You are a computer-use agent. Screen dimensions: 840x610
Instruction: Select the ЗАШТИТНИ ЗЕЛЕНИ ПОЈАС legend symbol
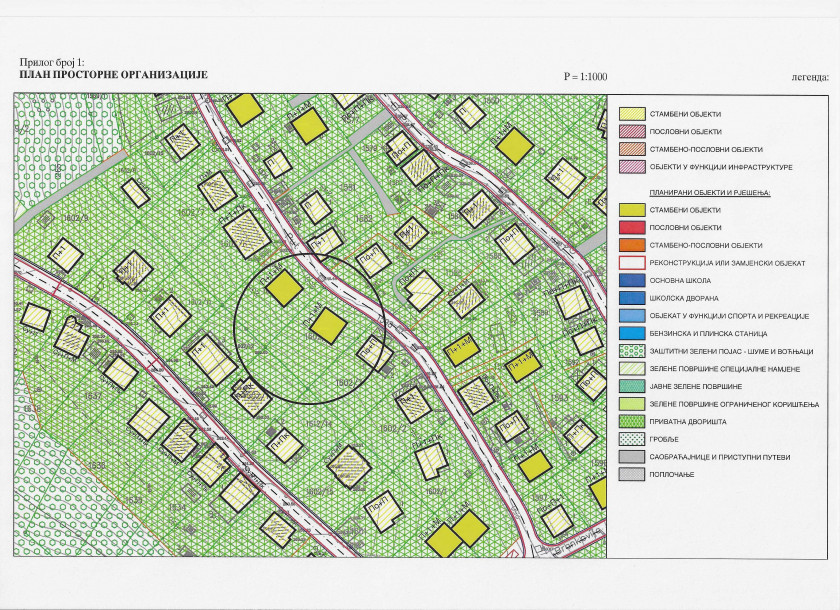tap(631, 351)
